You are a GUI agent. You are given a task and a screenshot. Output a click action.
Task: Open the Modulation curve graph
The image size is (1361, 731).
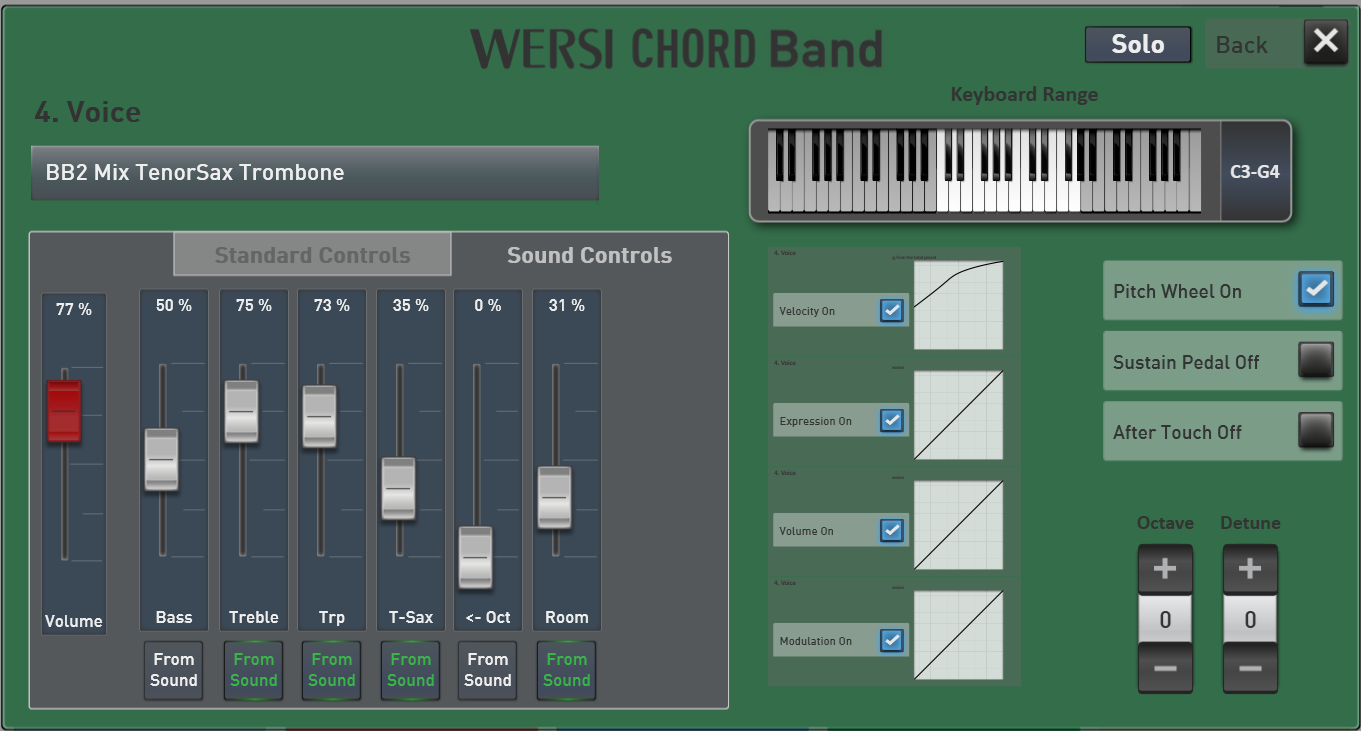coord(959,635)
